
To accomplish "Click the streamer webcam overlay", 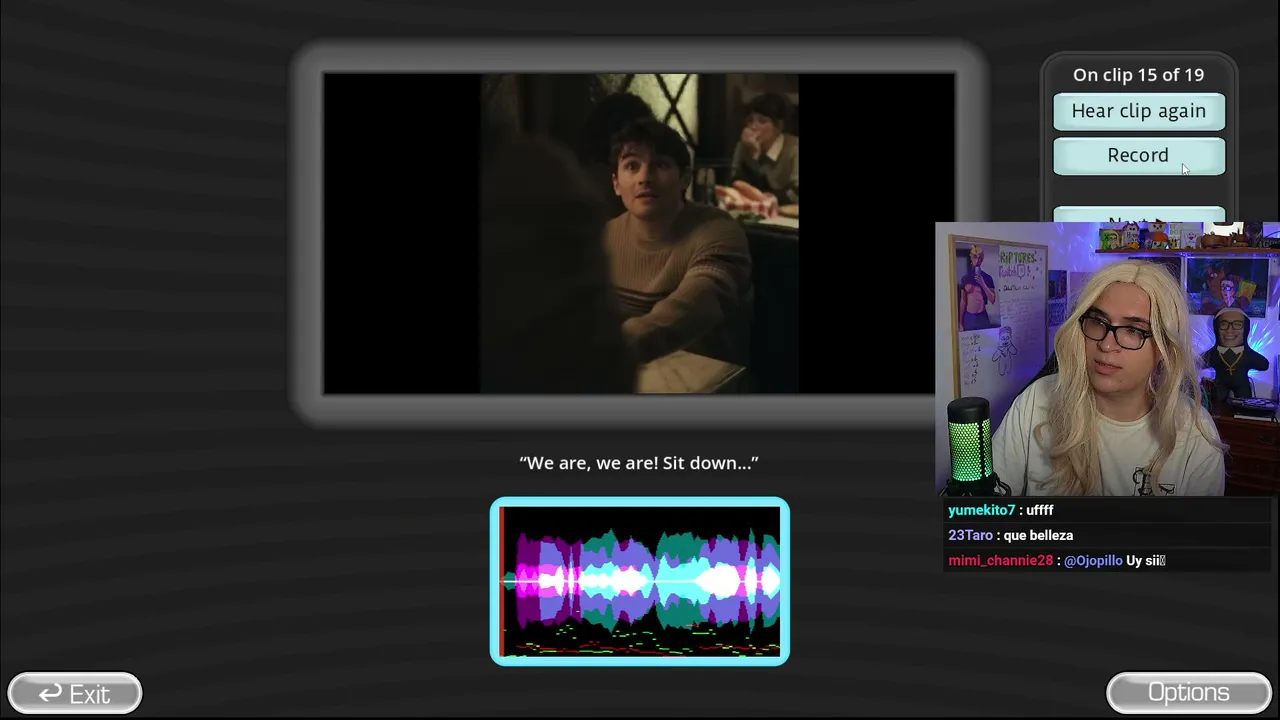I will (x=1107, y=359).
